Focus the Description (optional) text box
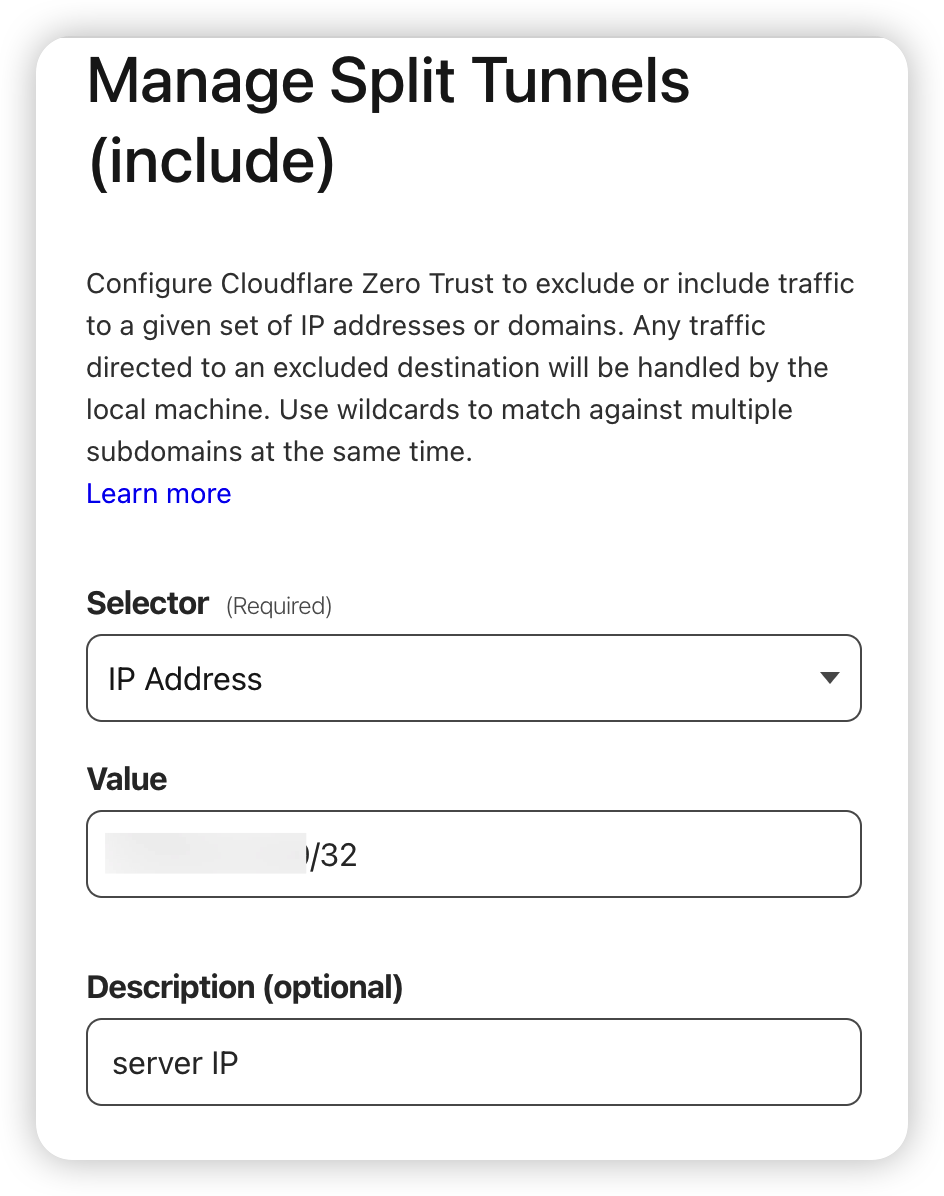This screenshot has width=944, height=1196. (474, 1062)
